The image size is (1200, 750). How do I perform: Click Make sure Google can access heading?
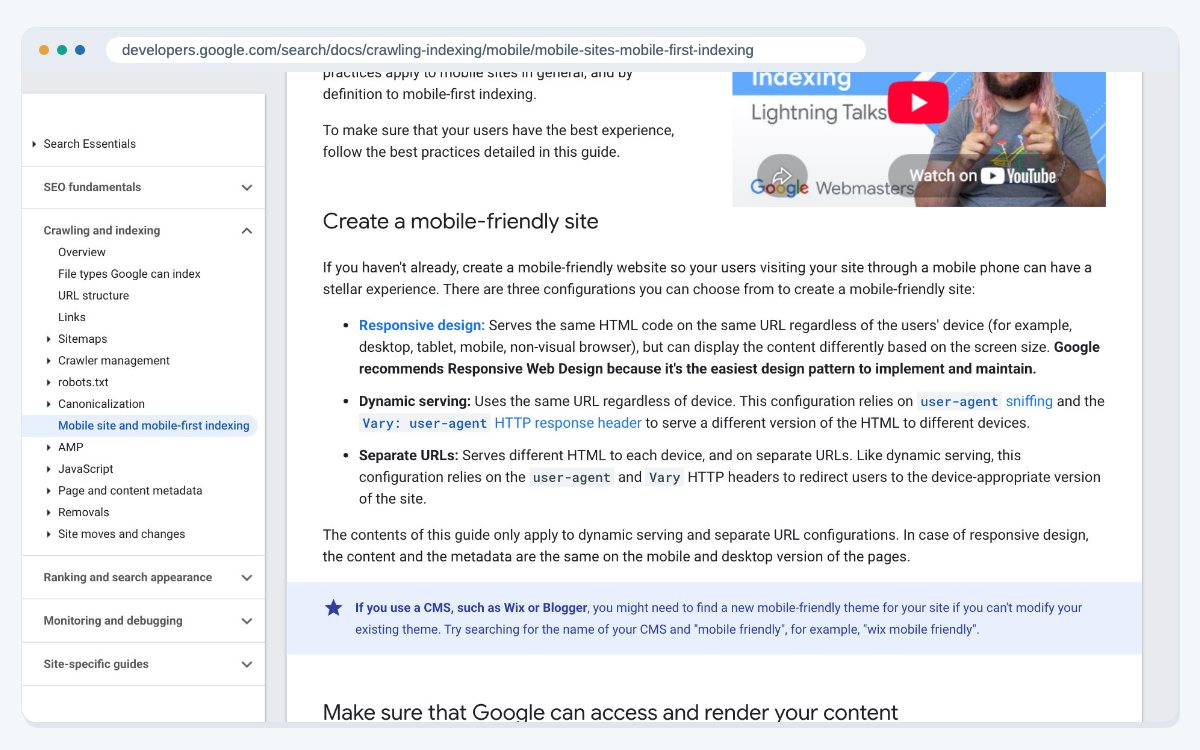(x=611, y=713)
